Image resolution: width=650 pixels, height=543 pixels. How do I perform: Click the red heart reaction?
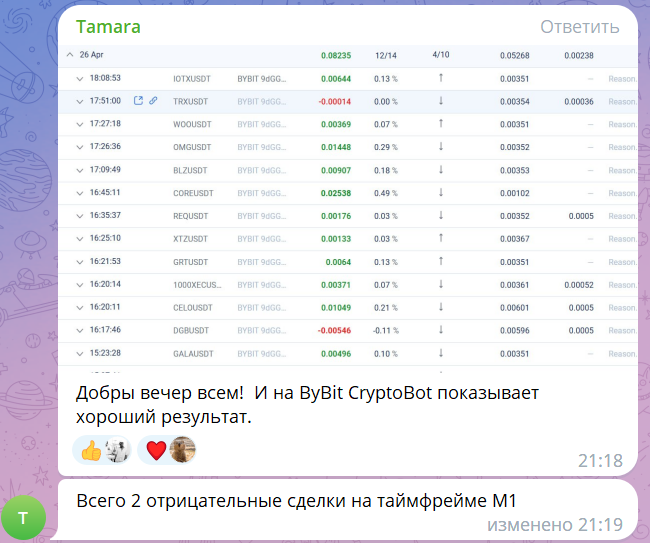click(x=156, y=450)
